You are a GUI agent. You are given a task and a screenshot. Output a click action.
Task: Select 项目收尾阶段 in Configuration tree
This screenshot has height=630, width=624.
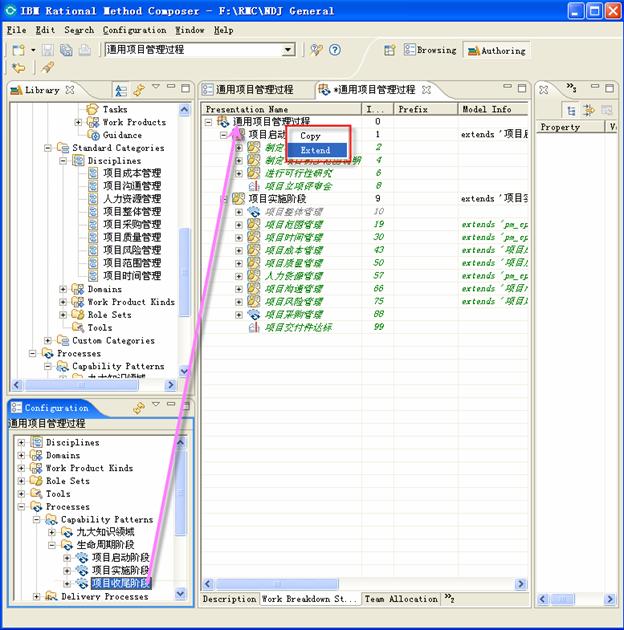pyautogui.click(x=121, y=583)
